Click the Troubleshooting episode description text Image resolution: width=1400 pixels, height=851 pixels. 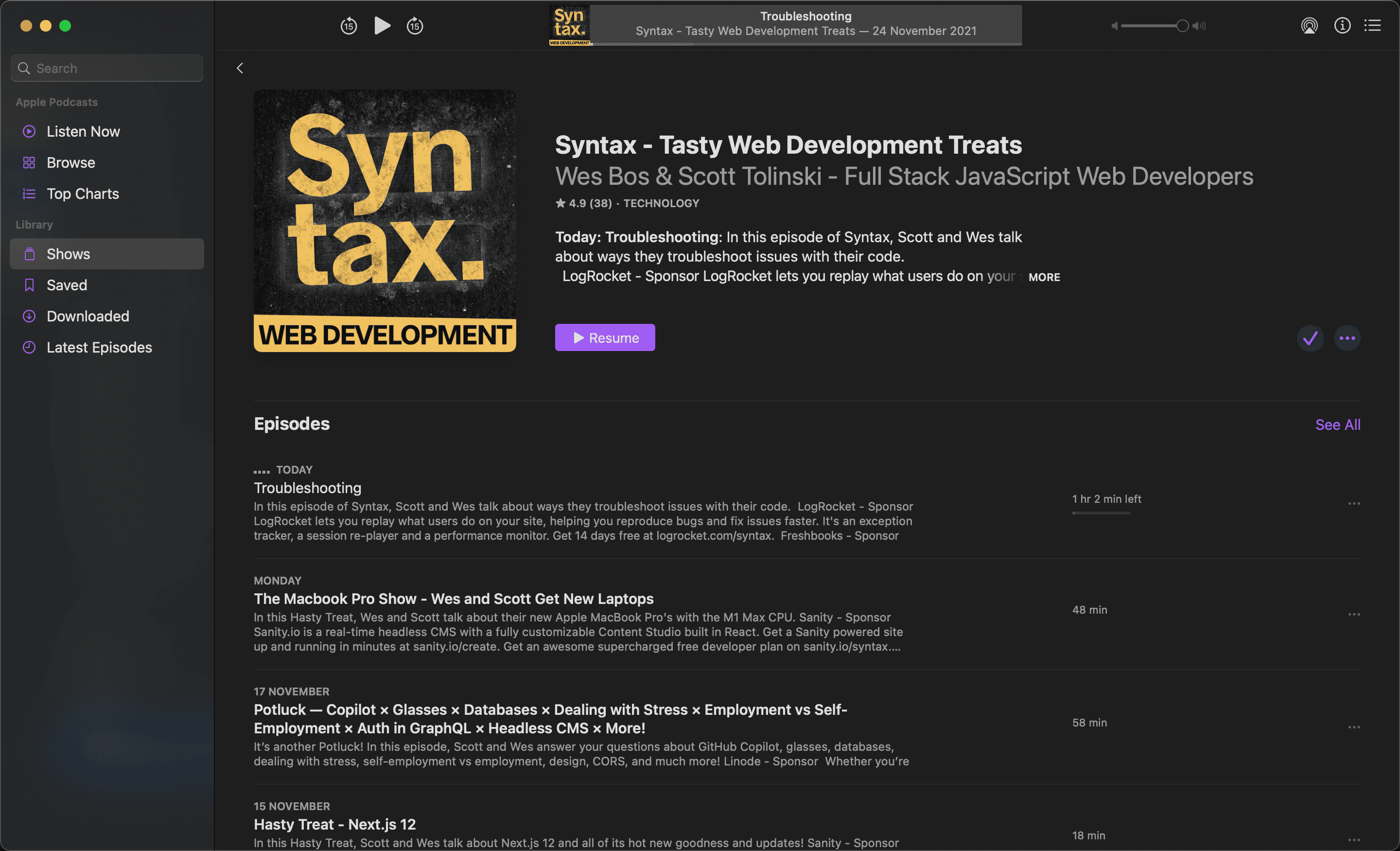click(x=583, y=521)
